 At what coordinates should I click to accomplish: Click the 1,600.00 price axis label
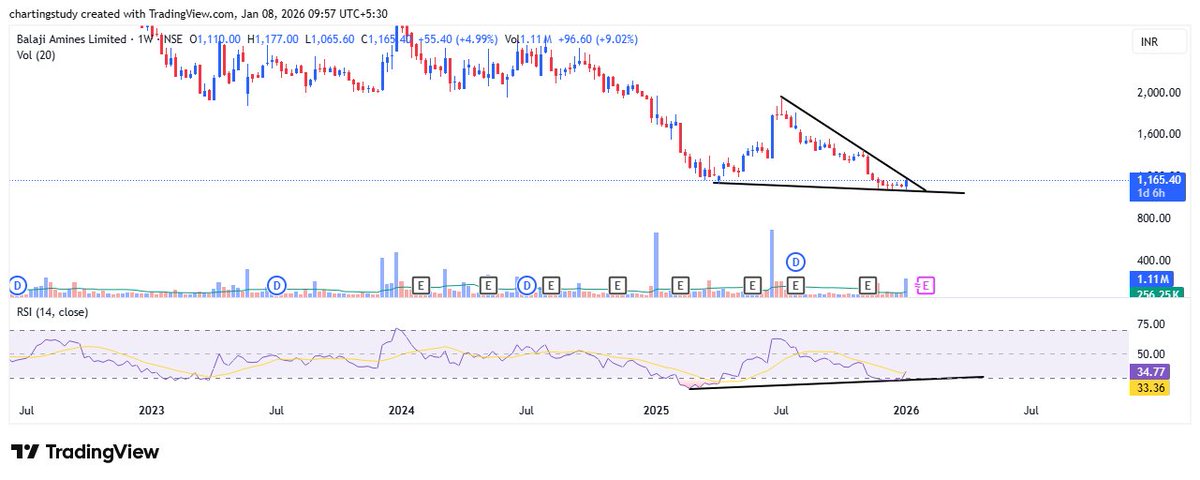click(1158, 134)
